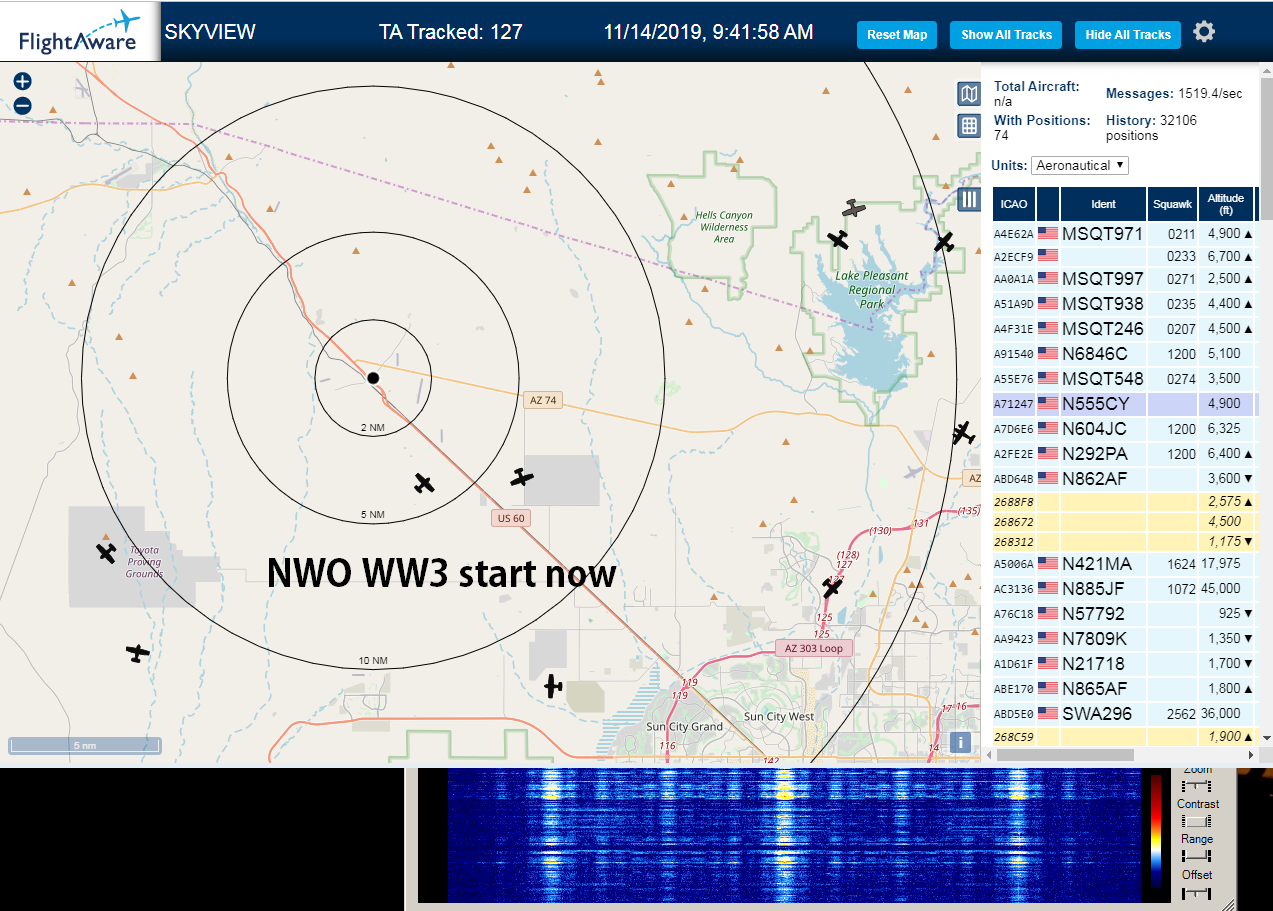Click horizontal scrollbar left arrow under table
The width and height of the screenshot is (1273, 911).
(x=989, y=754)
